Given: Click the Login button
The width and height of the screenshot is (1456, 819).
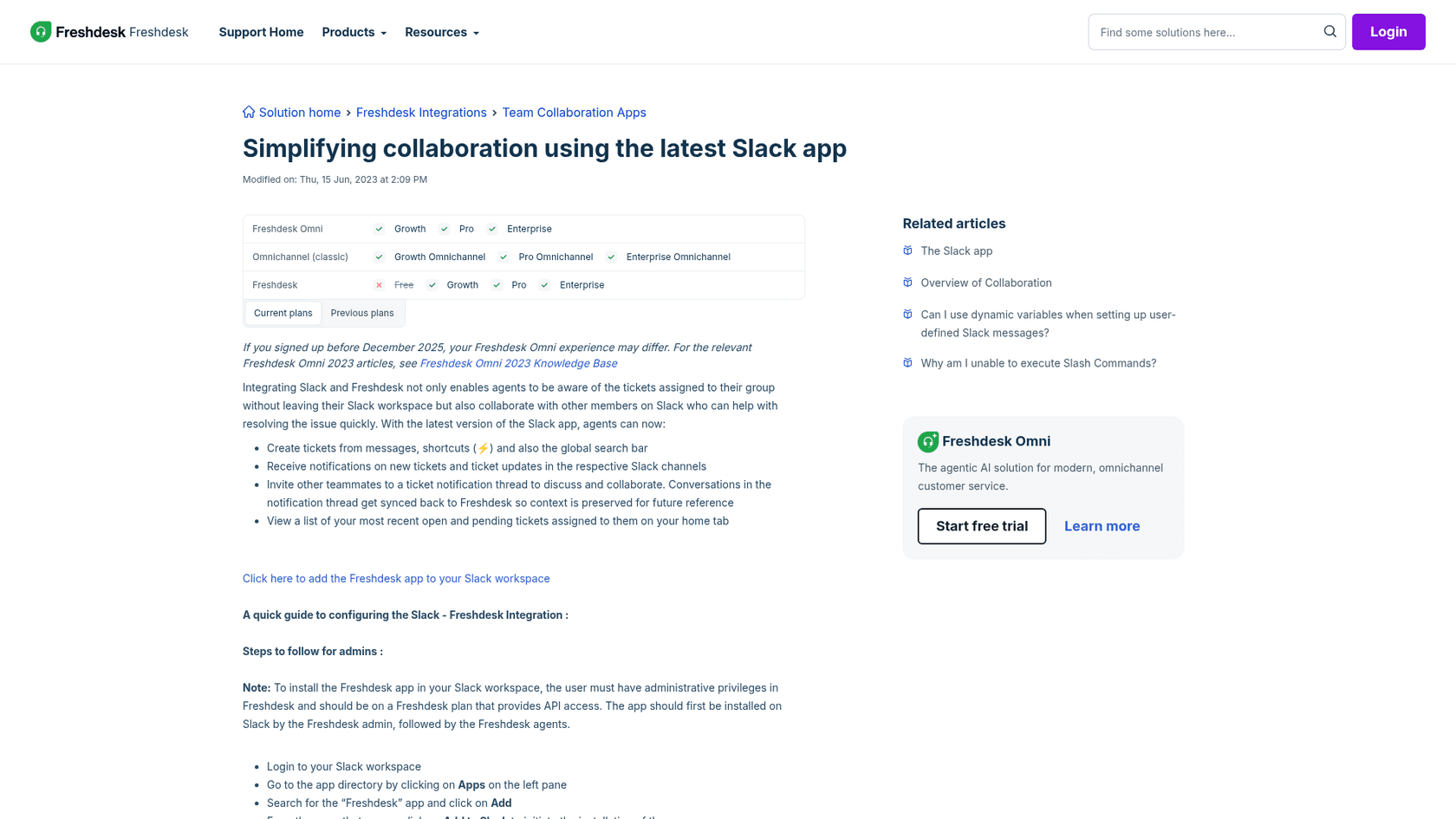Looking at the screenshot, I should tap(1388, 32).
